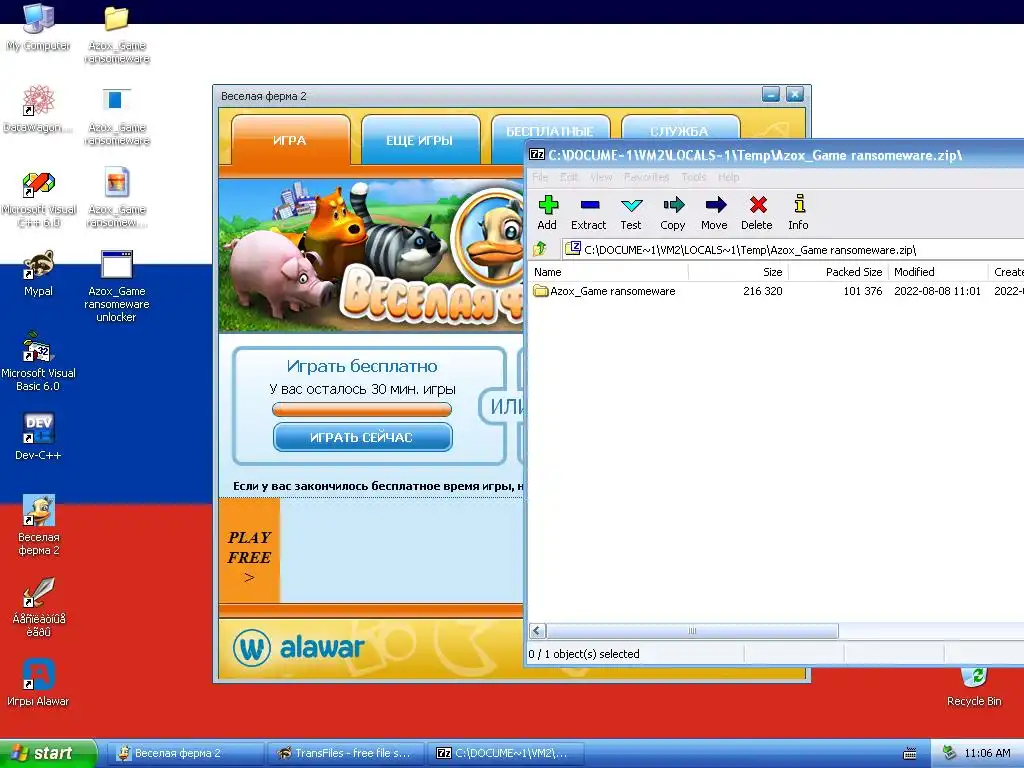Click the 0 / 1 object(s) selected status
Screen dimensions: 1024x768
[x=584, y=654]
